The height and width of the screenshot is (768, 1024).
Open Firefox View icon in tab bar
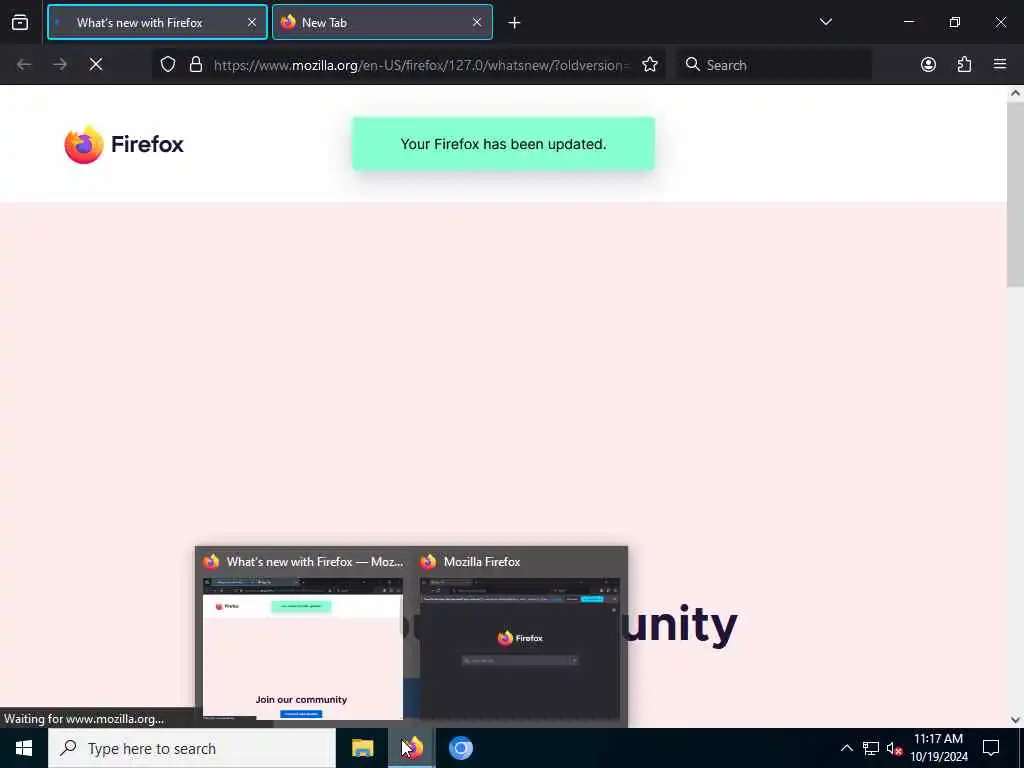[20, 23]
